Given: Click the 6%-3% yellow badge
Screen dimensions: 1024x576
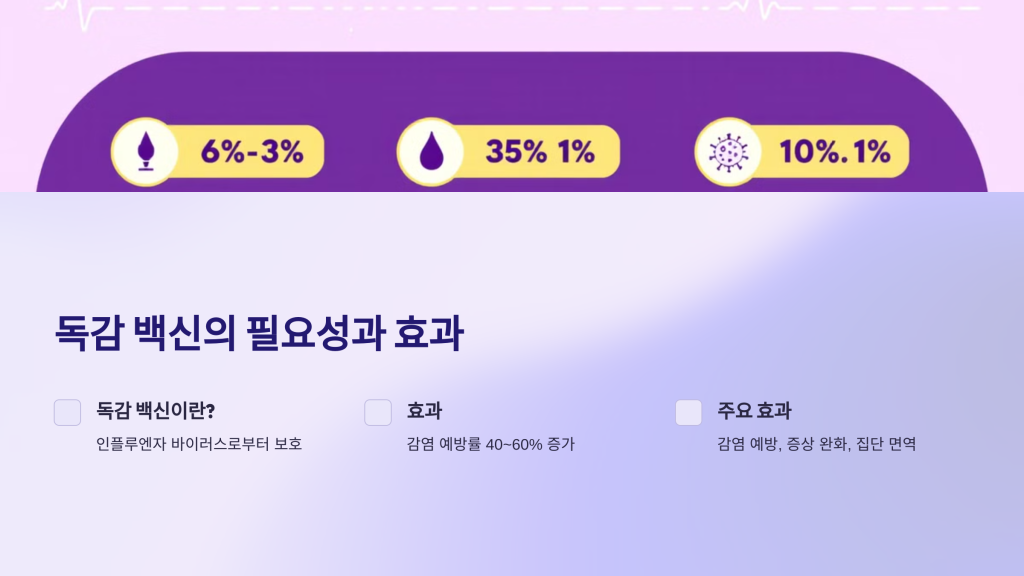Looking at the screenshot, I should click(x=251, y=152).
